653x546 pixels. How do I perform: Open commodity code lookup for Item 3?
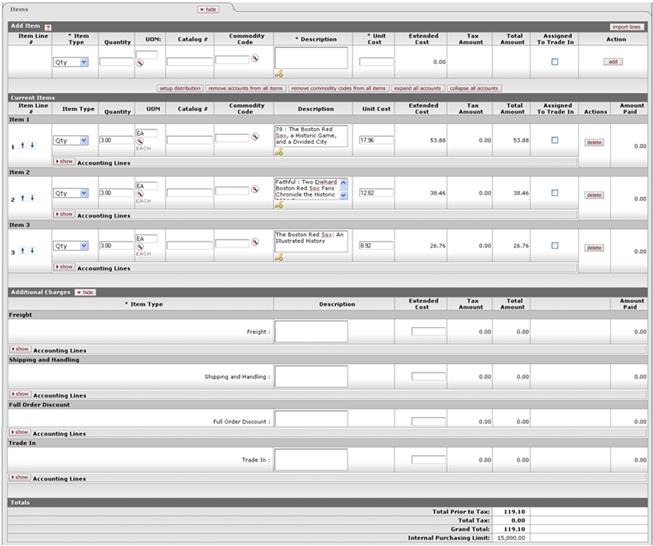click(x=254, y=242)
